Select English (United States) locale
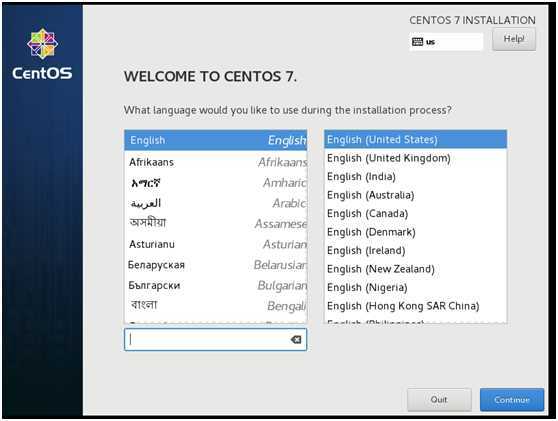 (x=415, y=140)
